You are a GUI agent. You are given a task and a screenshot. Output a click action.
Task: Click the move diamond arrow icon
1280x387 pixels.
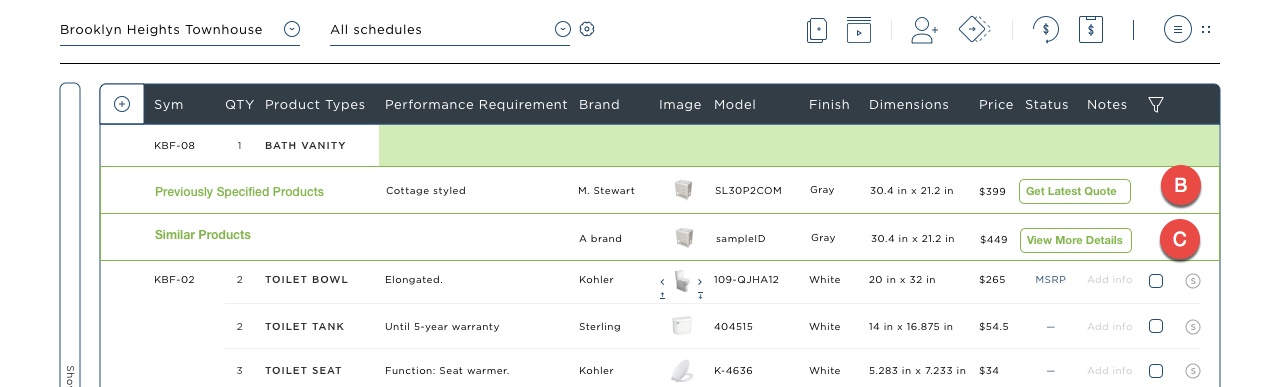[974, 29]
